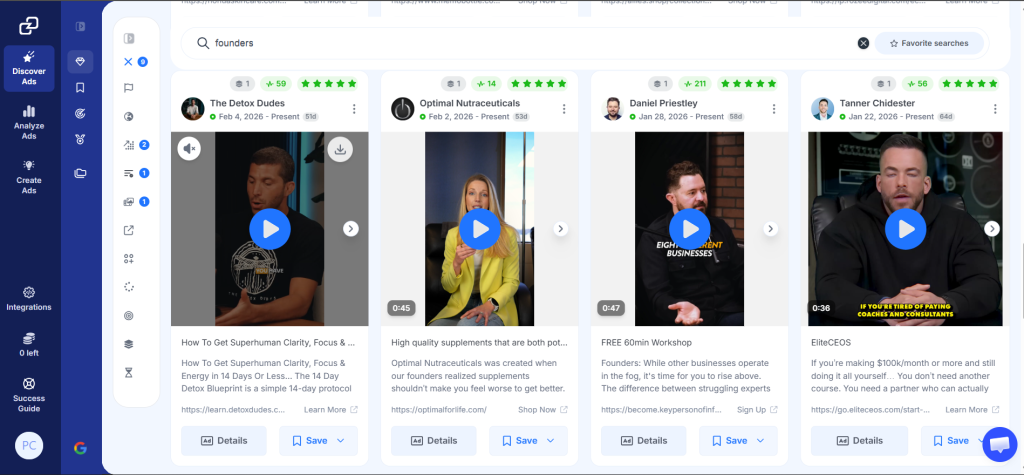1024x475 pixels.
Task: Open Details for Daniel Priestley ad
Action: click(643, 441)
